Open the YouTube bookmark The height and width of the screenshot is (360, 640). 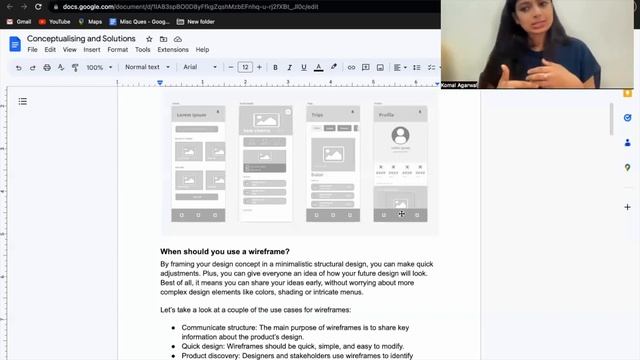click(x=54, y=22)
